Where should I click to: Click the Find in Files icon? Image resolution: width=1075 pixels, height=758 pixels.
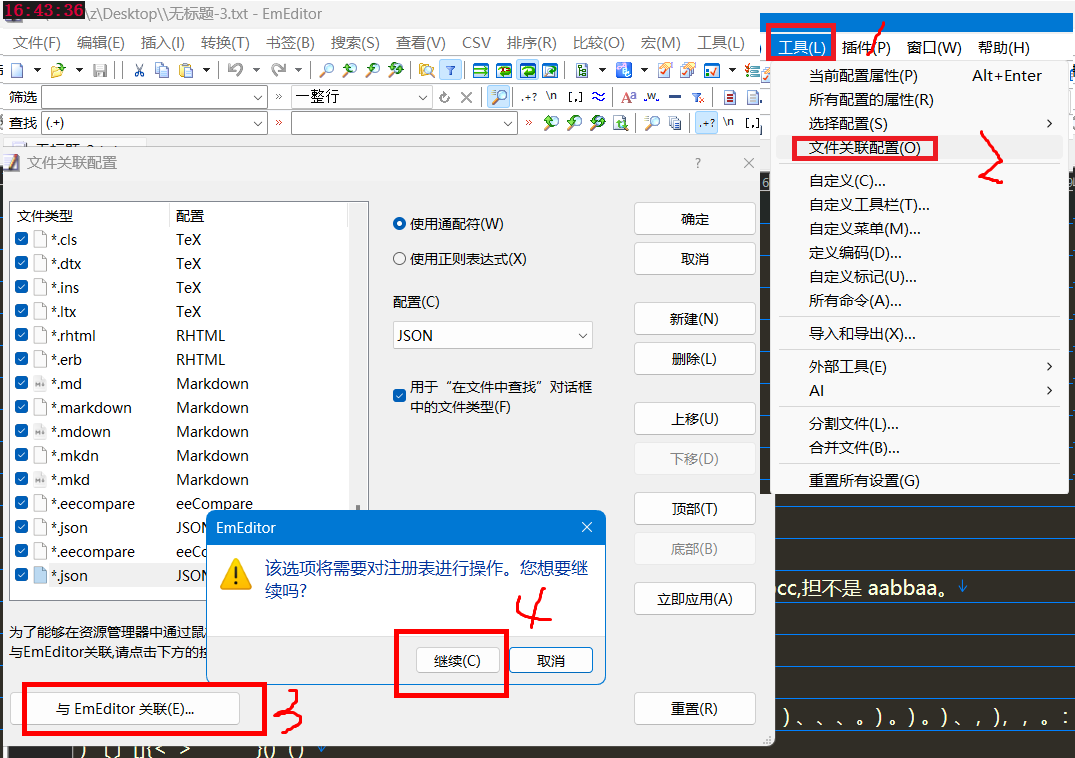pos(426,70)
